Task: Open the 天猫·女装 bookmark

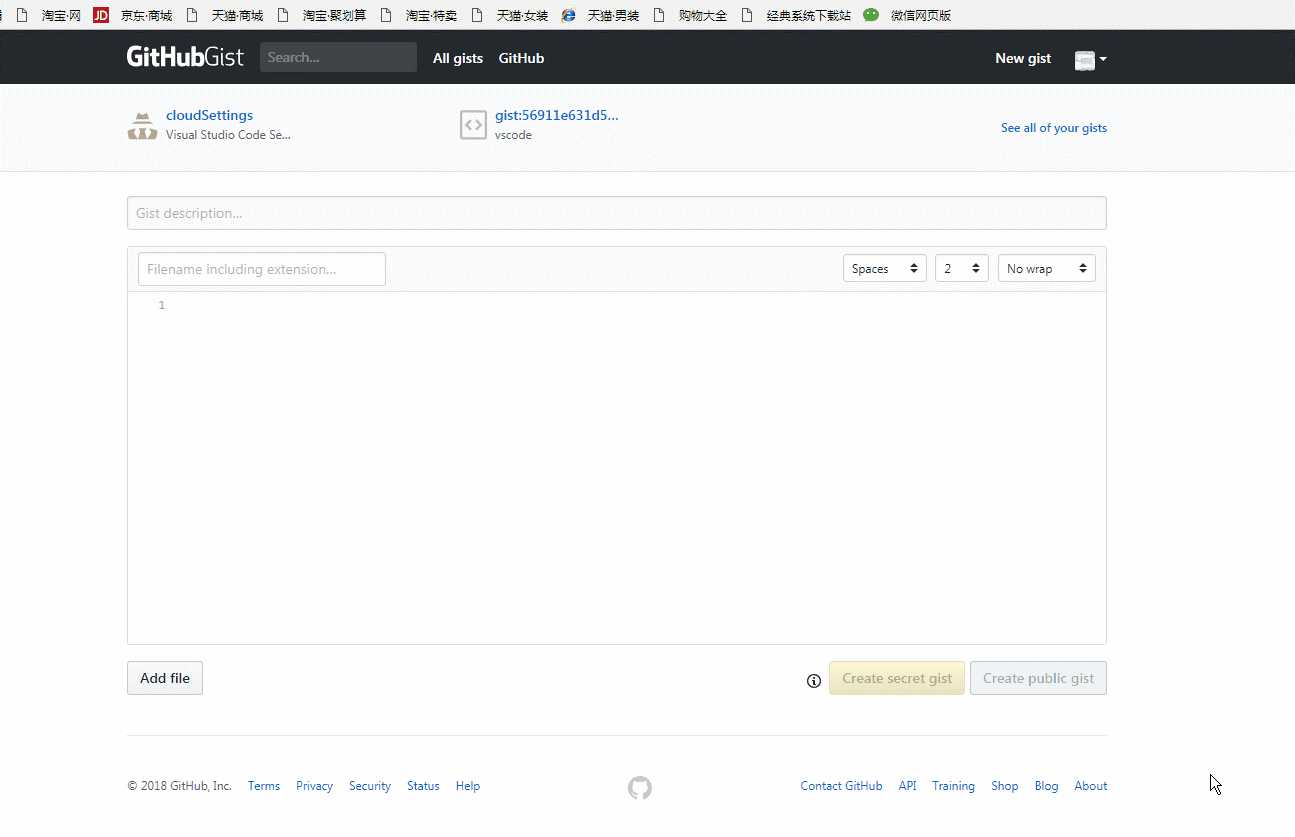Action: (x=522, y=16)
